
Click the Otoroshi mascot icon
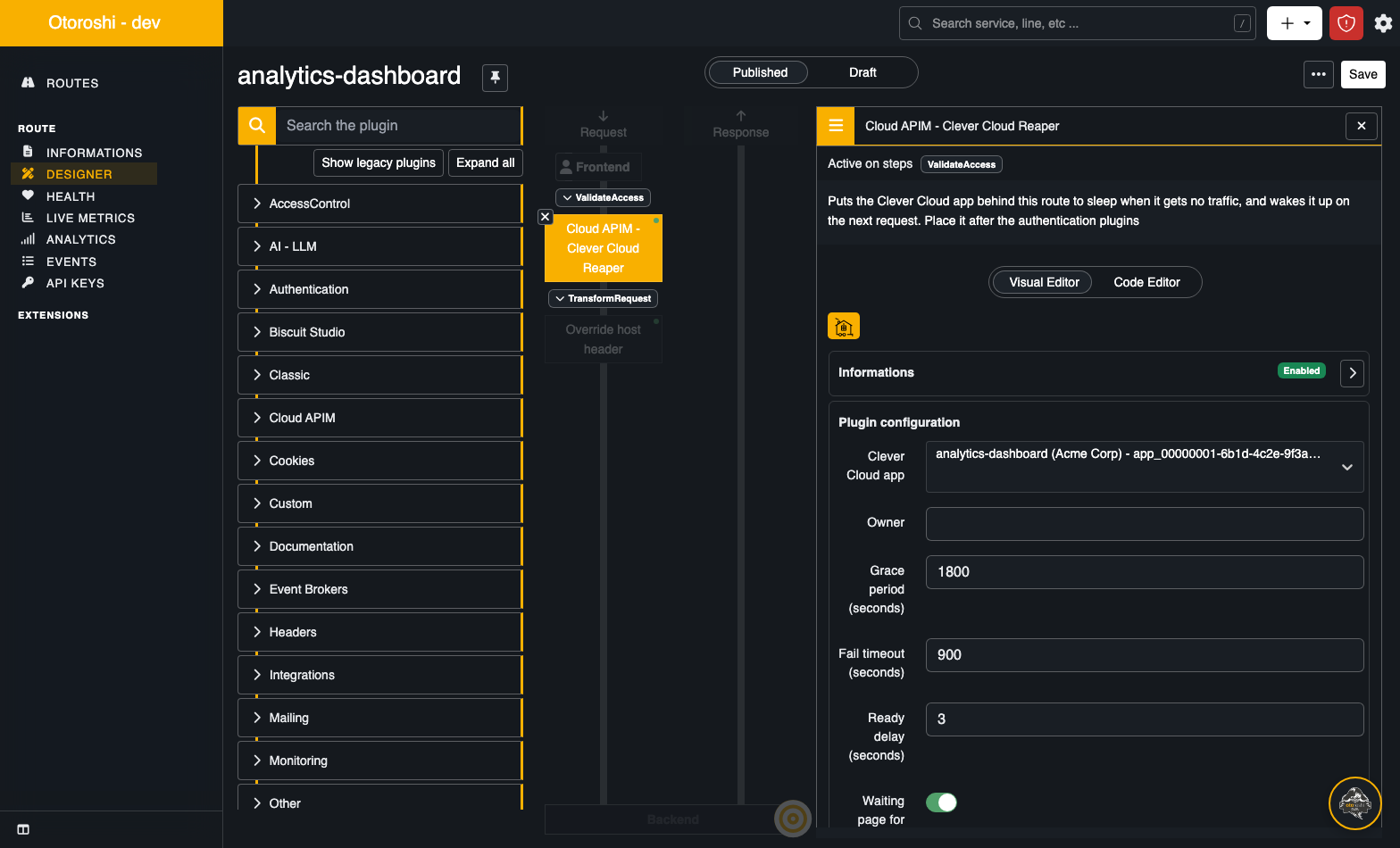click(1355, 803)
